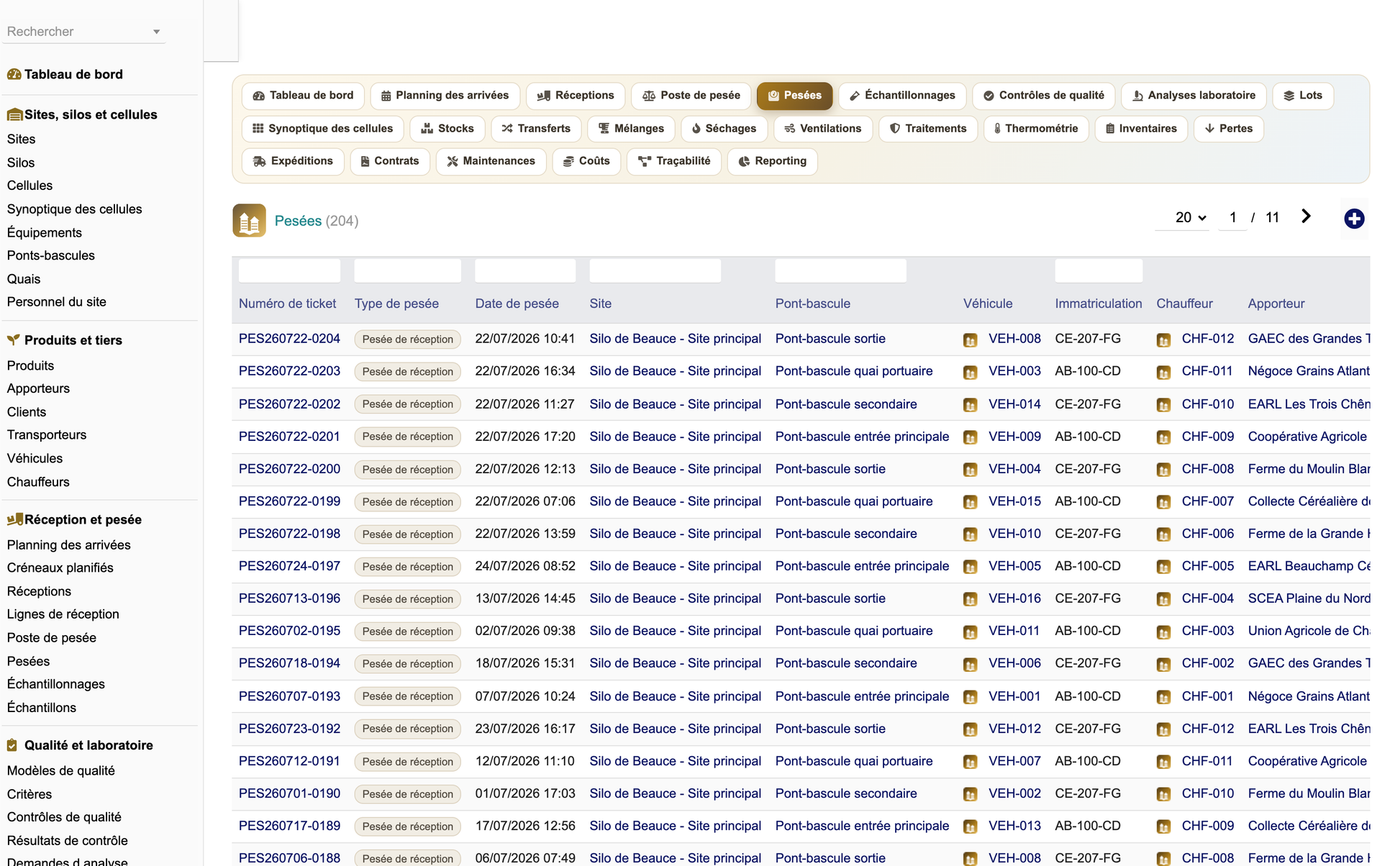Open the Reporting tab
The width and height of the screenshot is (1400, 866).
click(772, 161)
